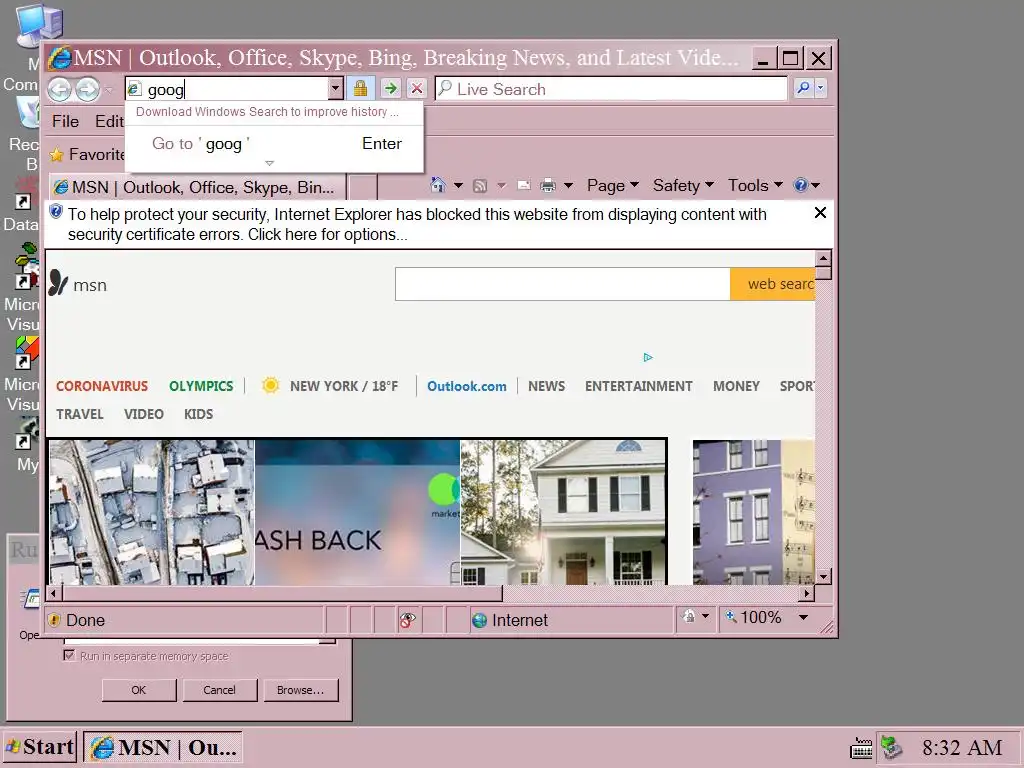The width and height of the screenshot is (1024, 768).
Task: Open a new blank tab
Action: [362, 187]
